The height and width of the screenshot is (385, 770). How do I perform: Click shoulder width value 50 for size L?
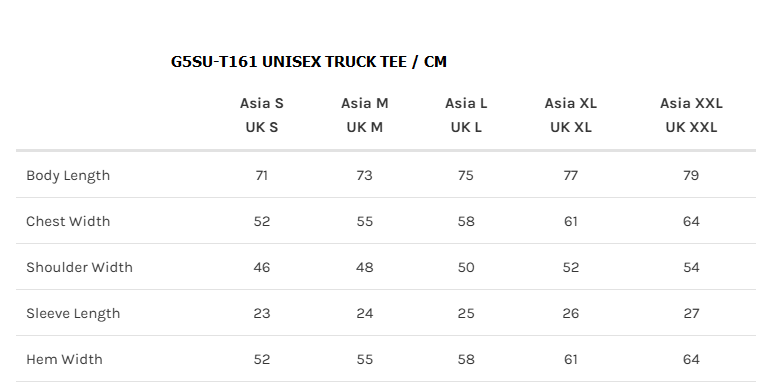coord(466,268)
